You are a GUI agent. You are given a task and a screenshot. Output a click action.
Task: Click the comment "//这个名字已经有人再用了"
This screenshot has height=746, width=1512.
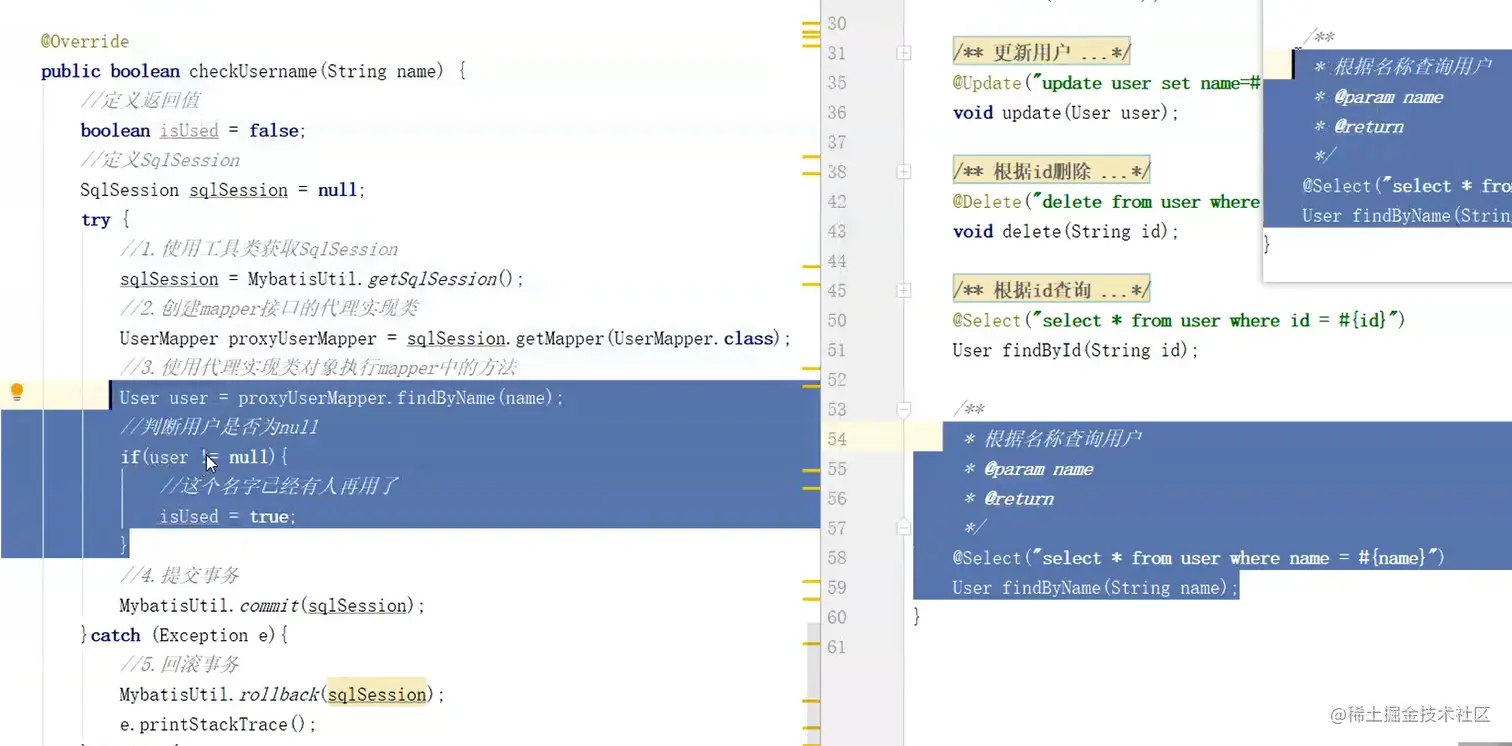point(279,487)
